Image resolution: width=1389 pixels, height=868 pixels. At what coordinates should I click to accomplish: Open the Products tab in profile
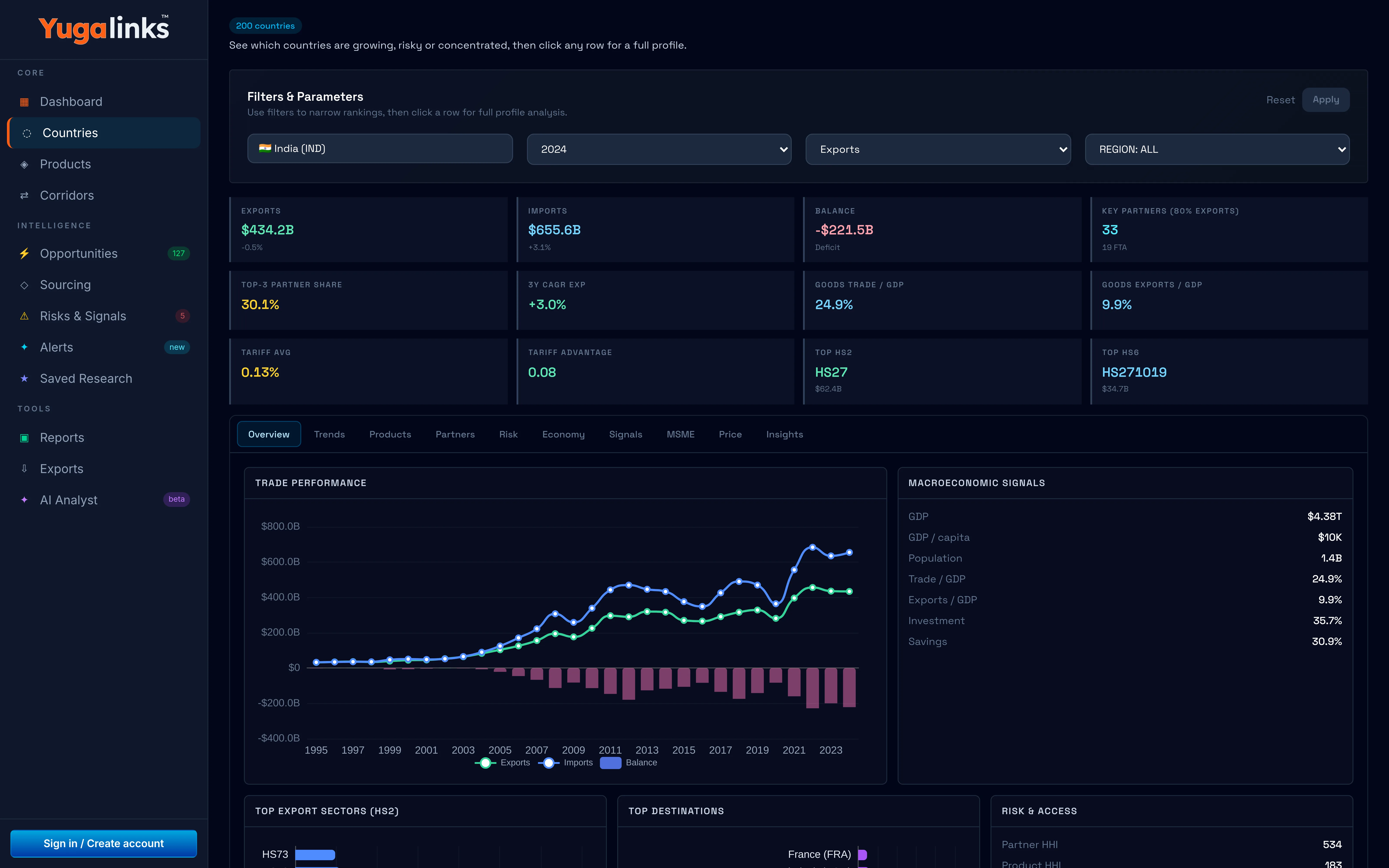coord(390,435)
